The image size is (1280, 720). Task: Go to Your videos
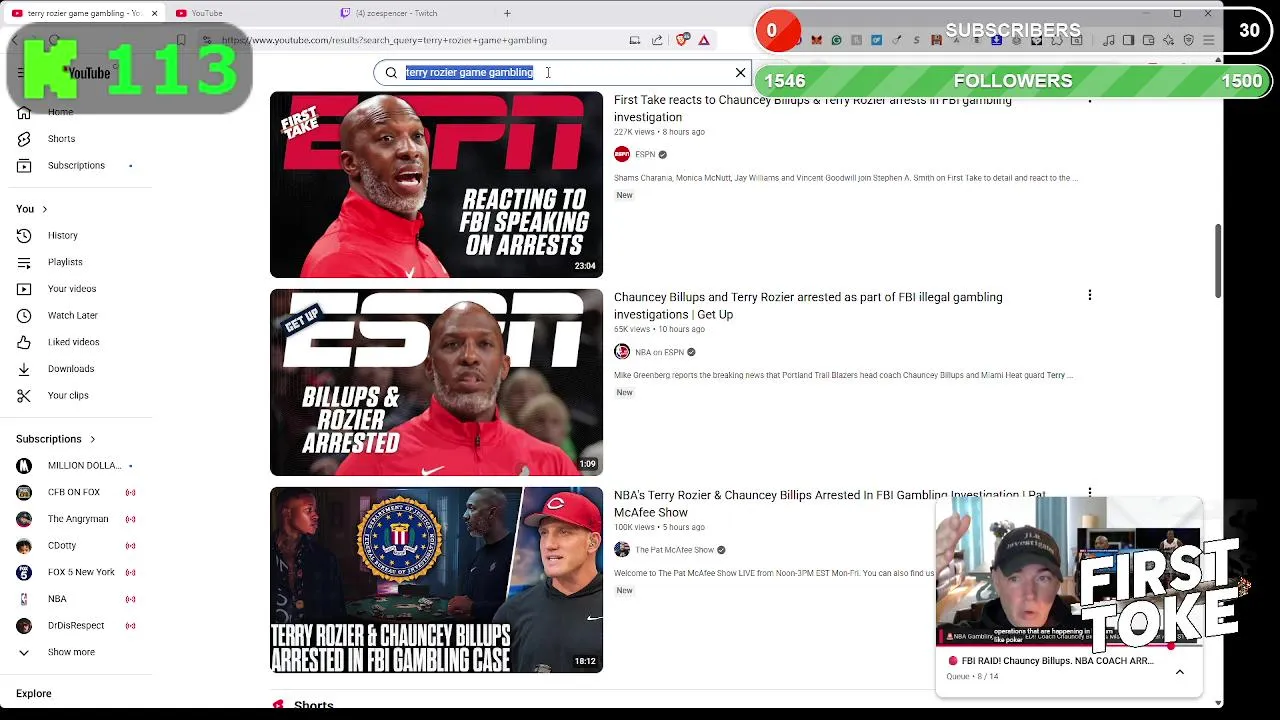click(x=72, y=289)
